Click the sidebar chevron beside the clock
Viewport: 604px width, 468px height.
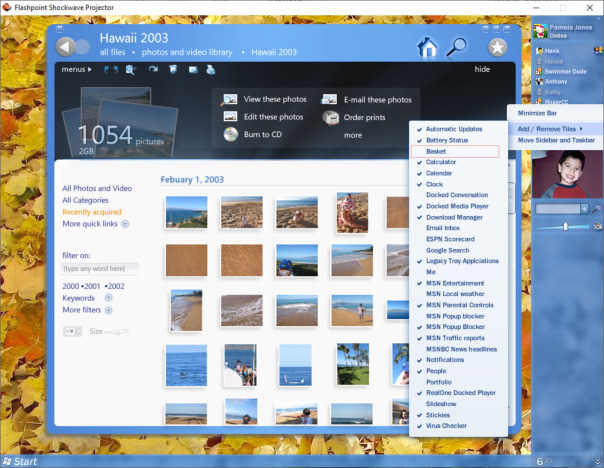(597, 461)
